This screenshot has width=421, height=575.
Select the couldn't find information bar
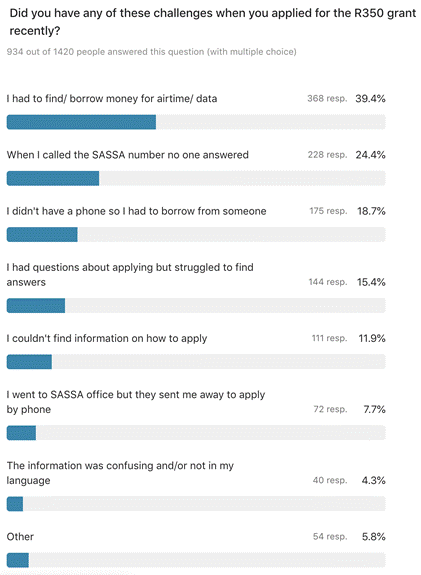pyautogui.click(x=196, y=362)
